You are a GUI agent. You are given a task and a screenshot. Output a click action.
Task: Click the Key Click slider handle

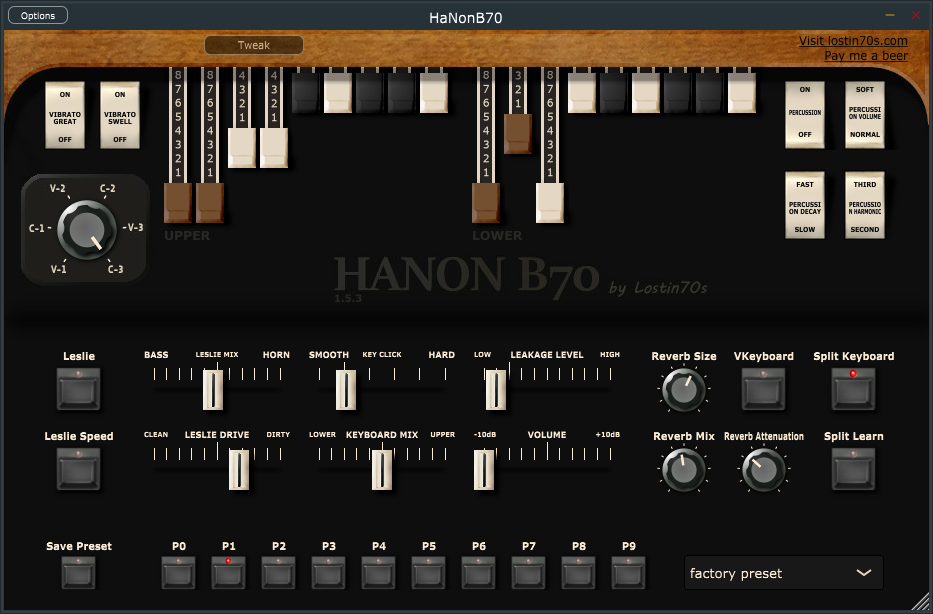coord(346,390)
